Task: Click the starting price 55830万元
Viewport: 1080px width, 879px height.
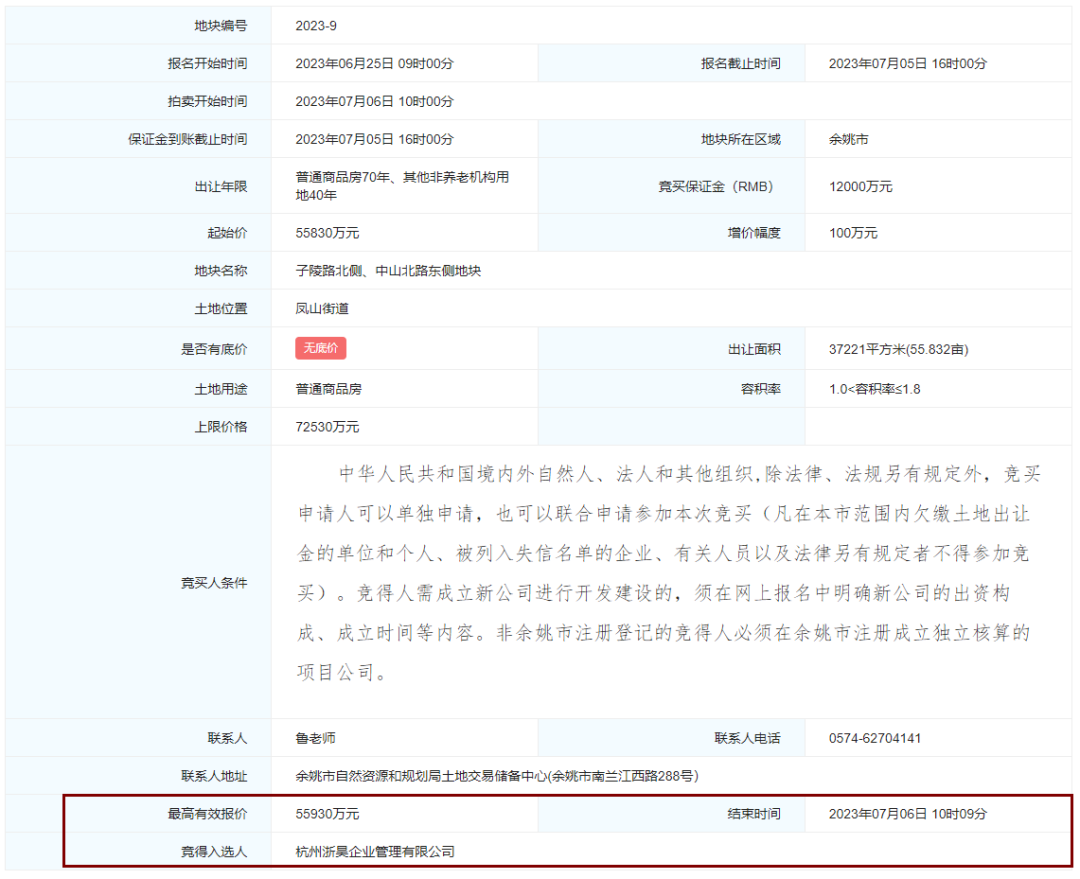Action: click(x=327, y=233)
